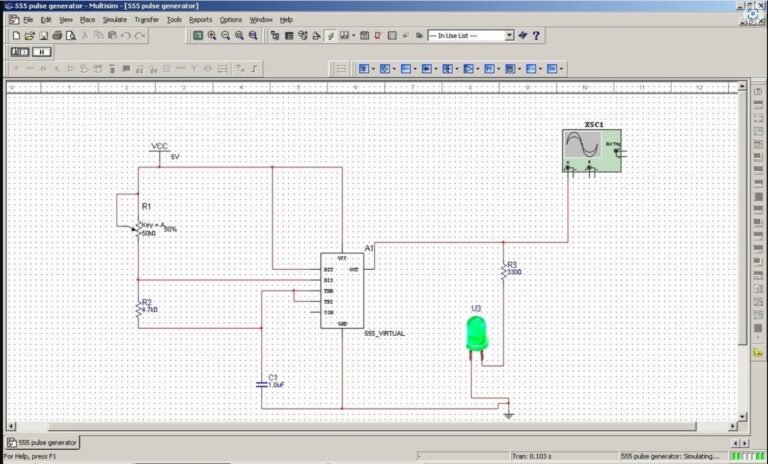
Task: Click the simulation progress indicator in status bar
Action: [747, 456]
